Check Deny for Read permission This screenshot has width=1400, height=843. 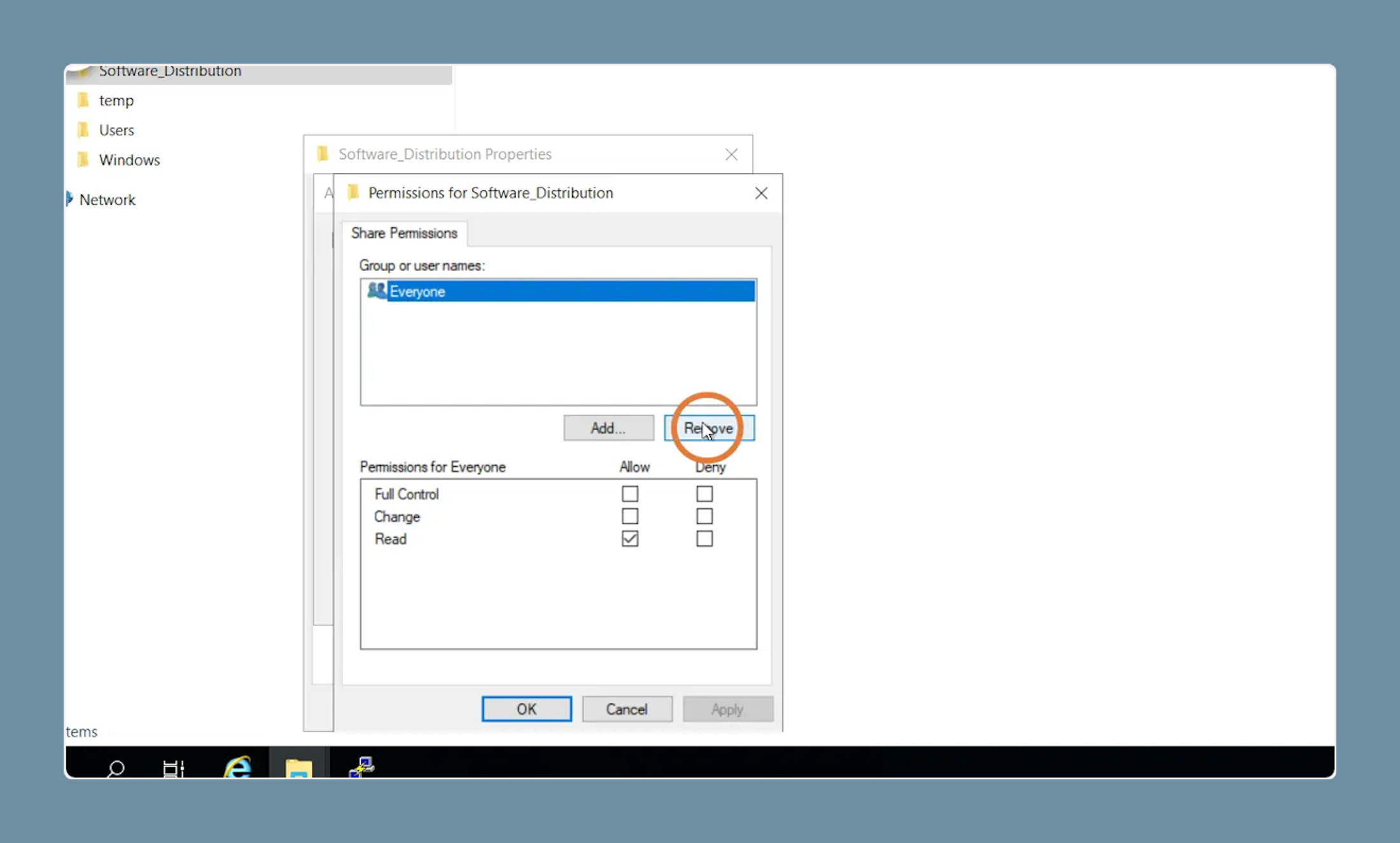coord(704,539)
